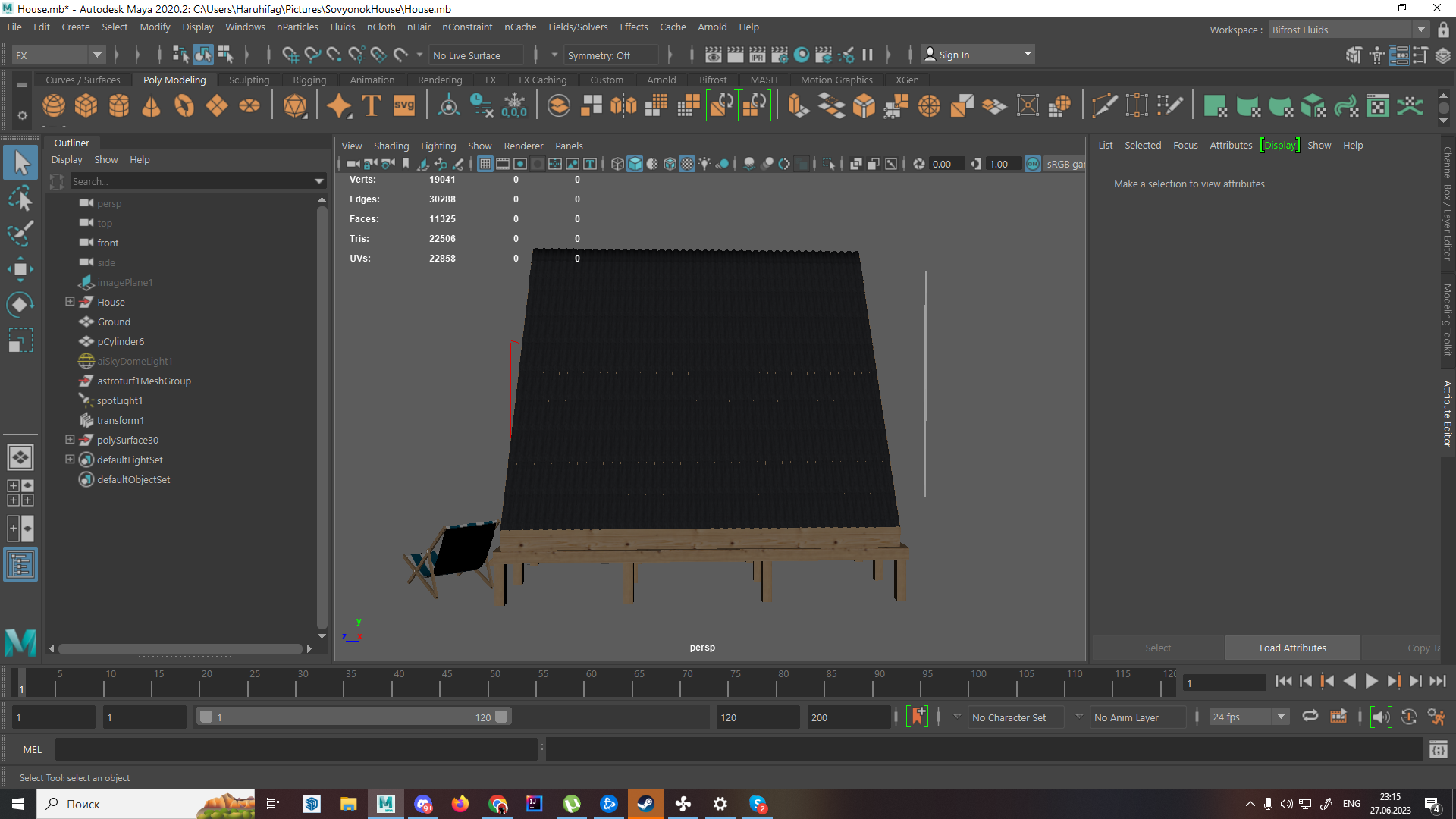Click the Load Attributes button

1292,648
